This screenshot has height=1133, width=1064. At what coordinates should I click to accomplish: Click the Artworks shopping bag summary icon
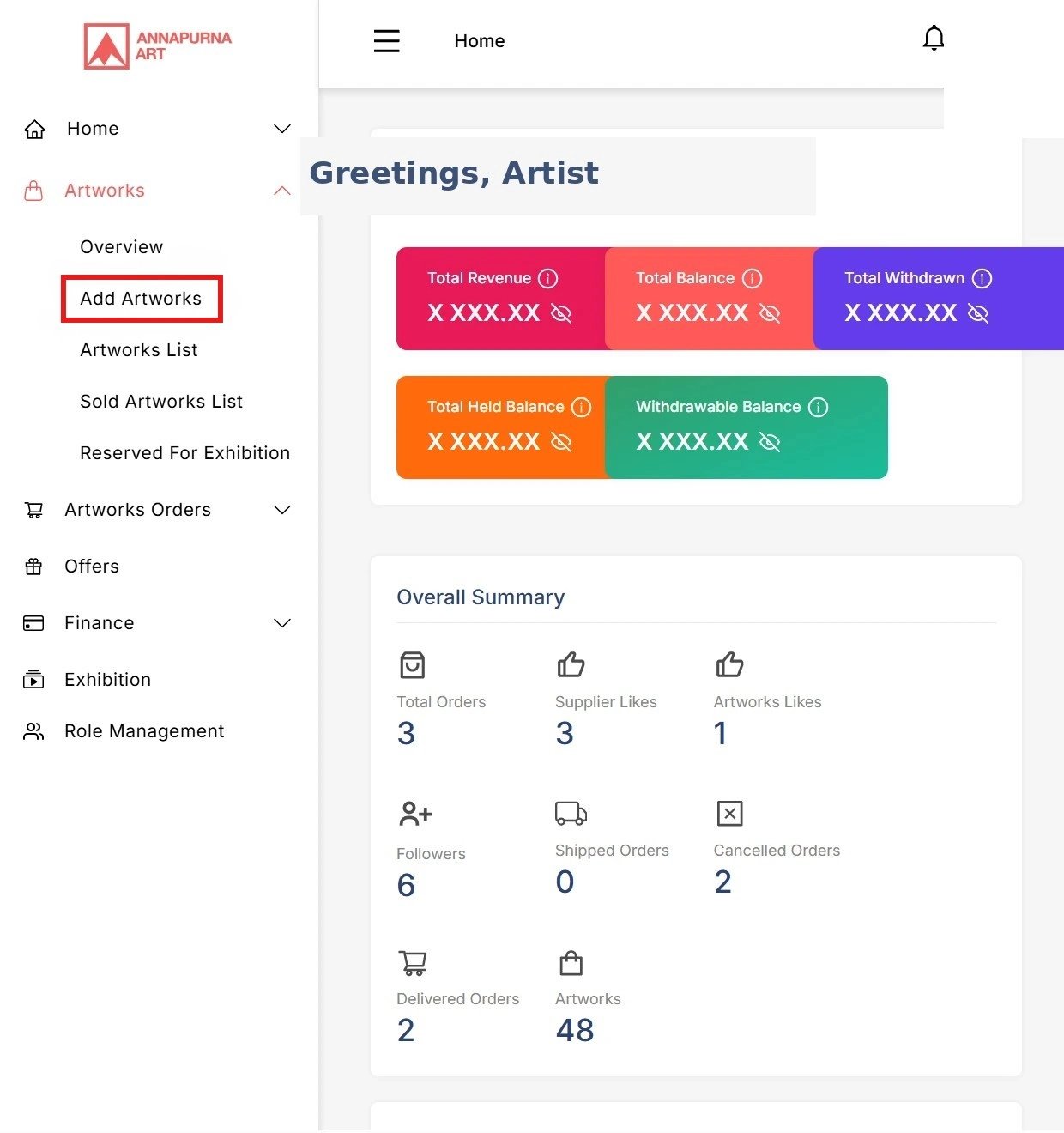pos(571,963)
